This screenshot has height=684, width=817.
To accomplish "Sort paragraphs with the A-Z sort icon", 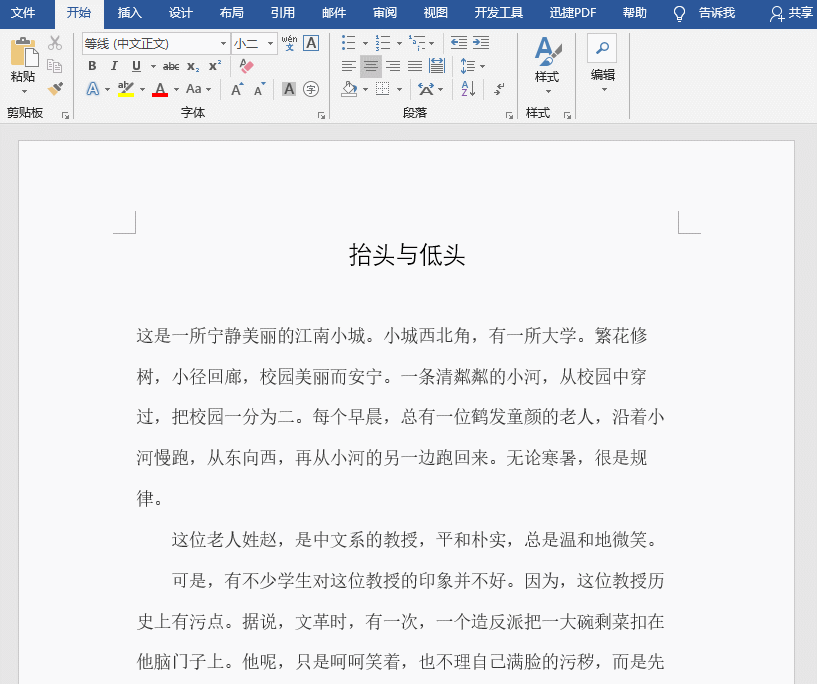I will 468,88.
